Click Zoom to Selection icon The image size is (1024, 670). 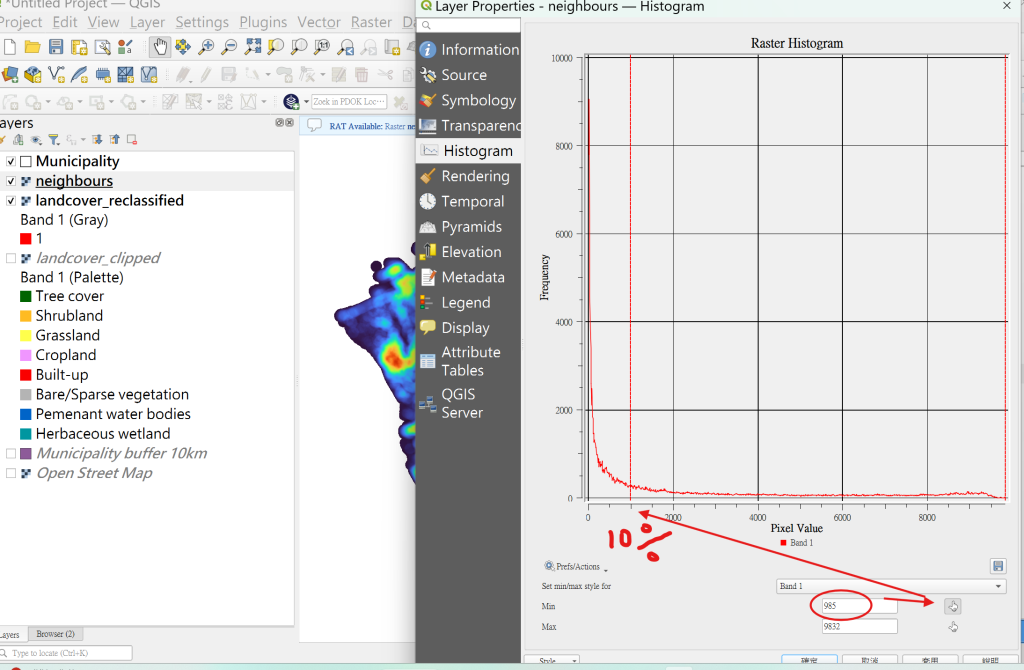[x=276, y=47]
